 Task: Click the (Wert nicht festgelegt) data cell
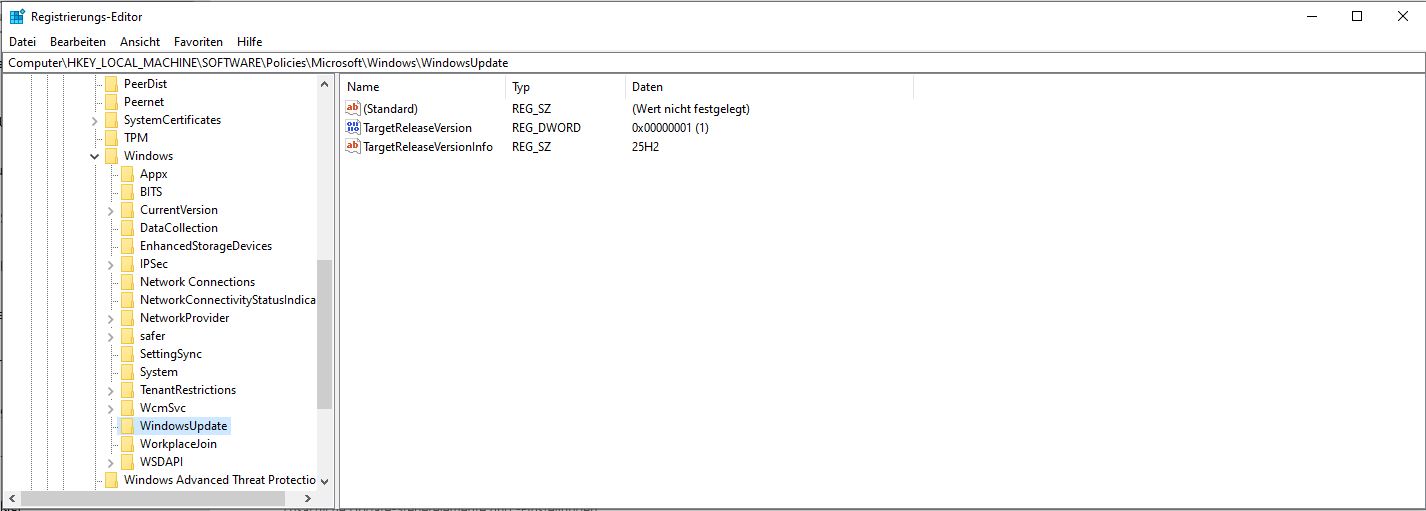(x=690, y=109)
